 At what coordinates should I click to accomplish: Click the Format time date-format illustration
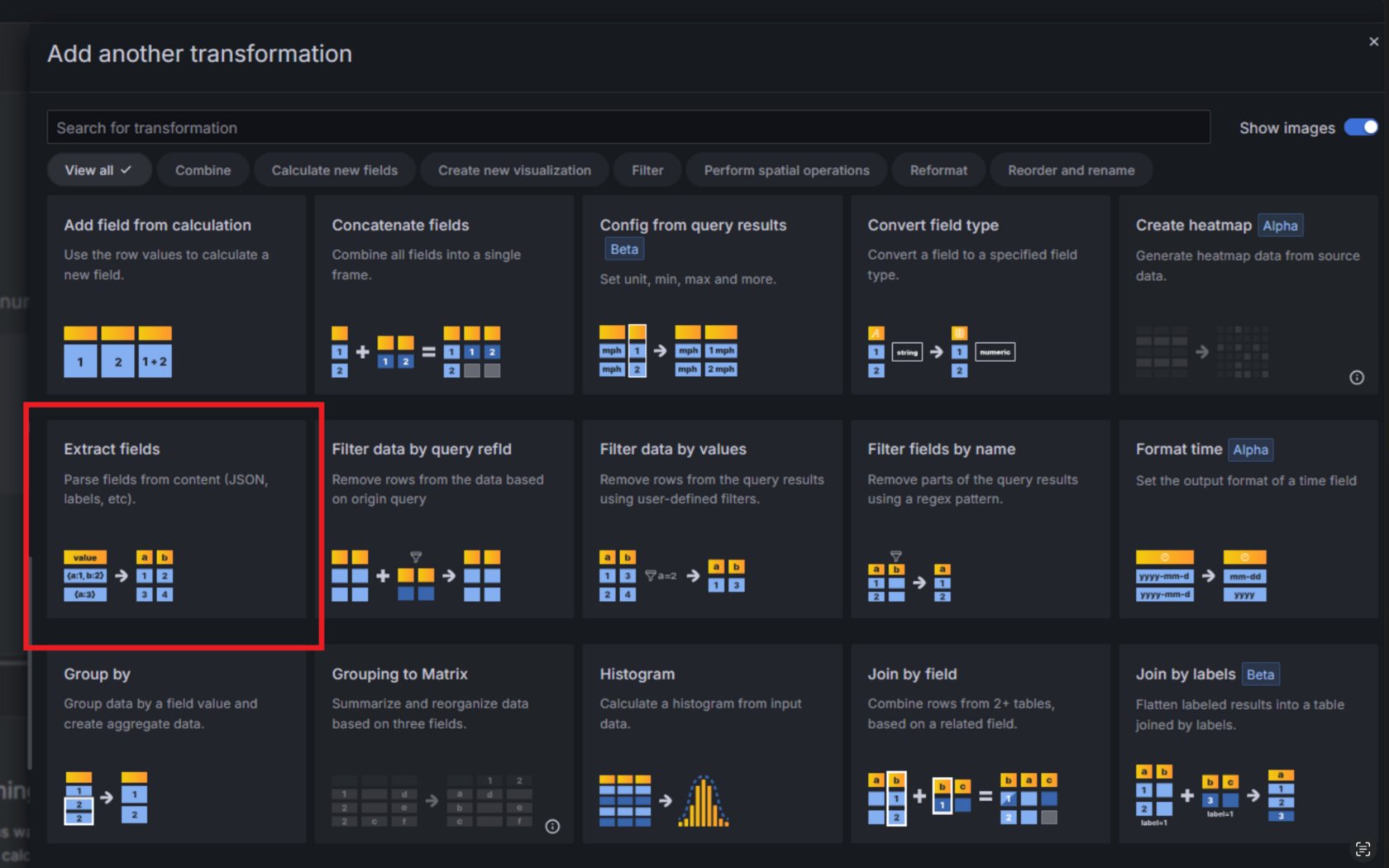tap(1200, 575)
